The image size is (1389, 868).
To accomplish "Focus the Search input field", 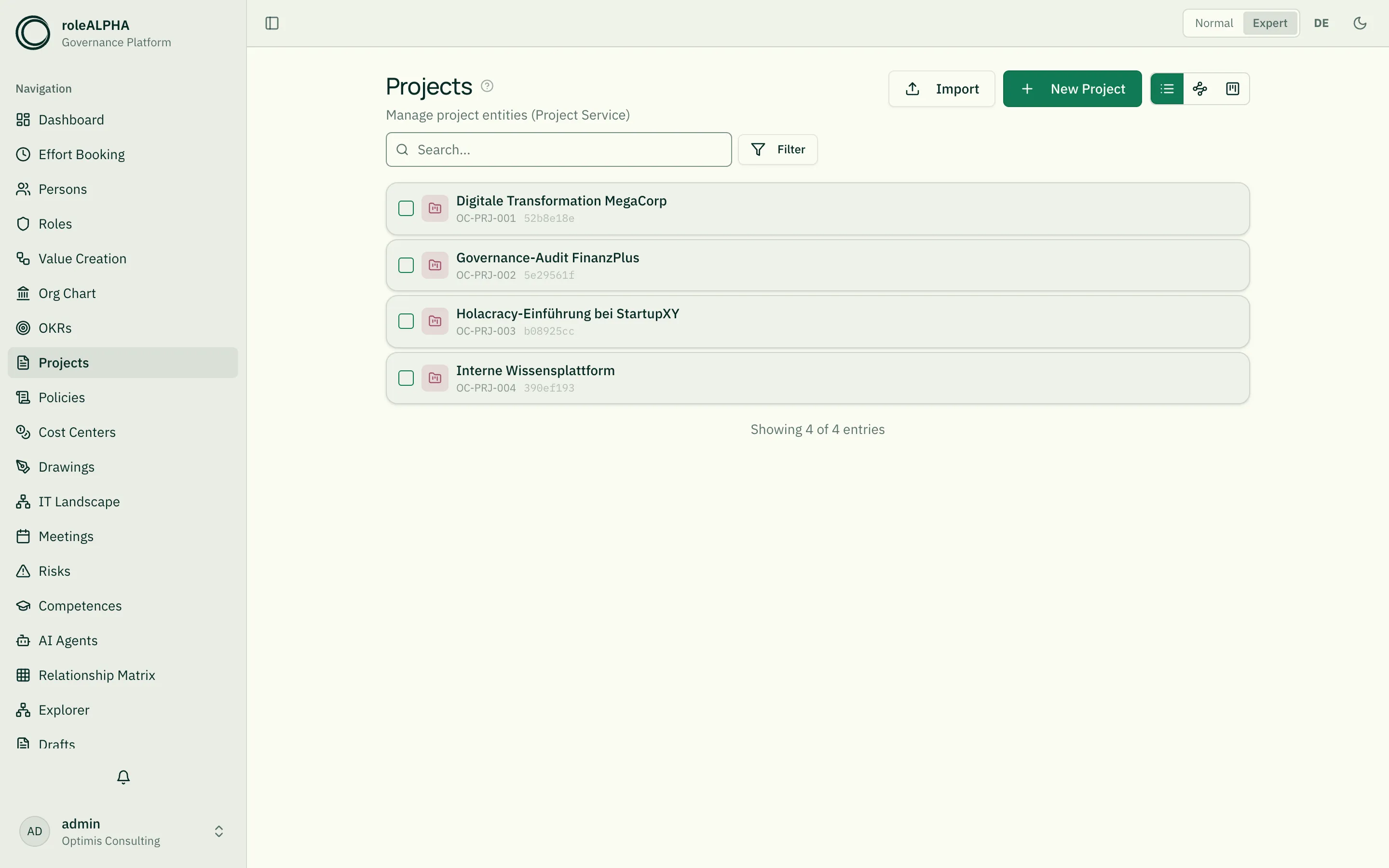I will click(x=558, y=150).
